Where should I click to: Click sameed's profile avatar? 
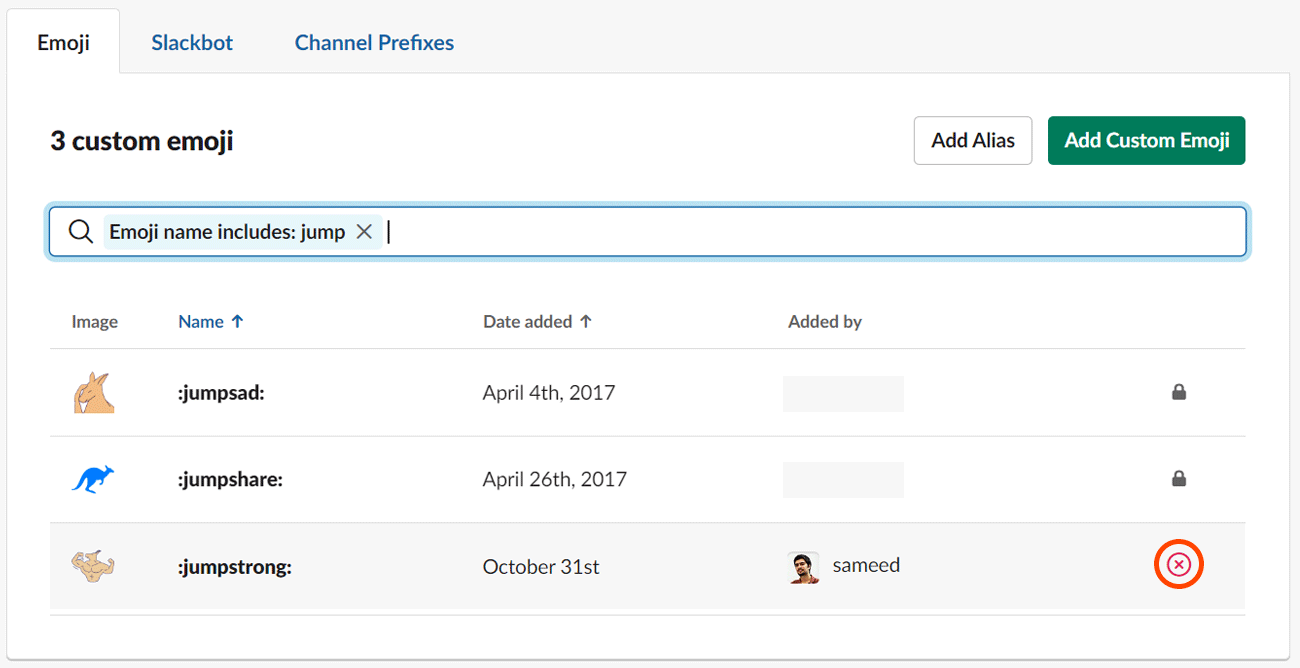point(802,565)
